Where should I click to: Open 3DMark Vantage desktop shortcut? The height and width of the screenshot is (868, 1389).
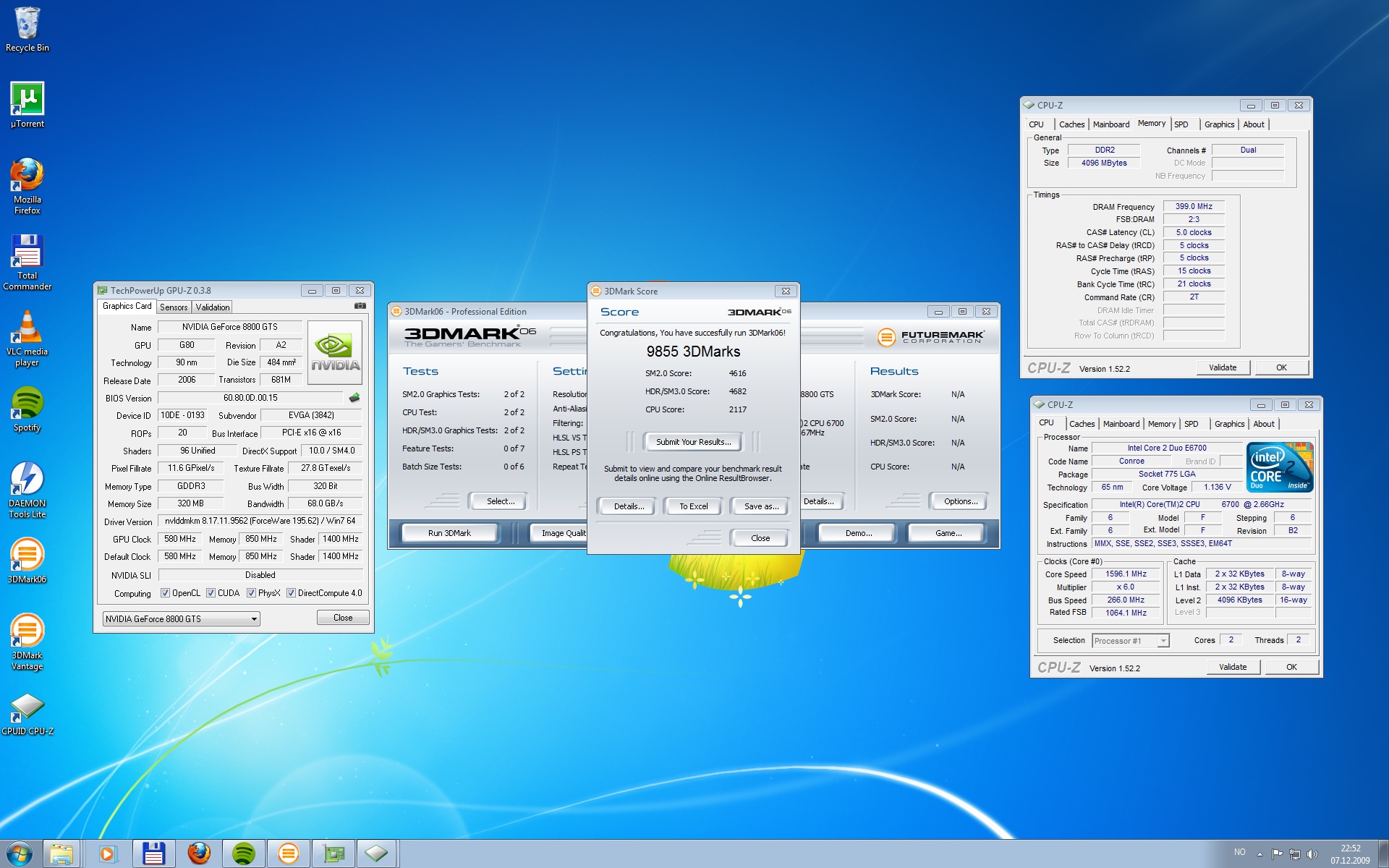pos(27,642)
